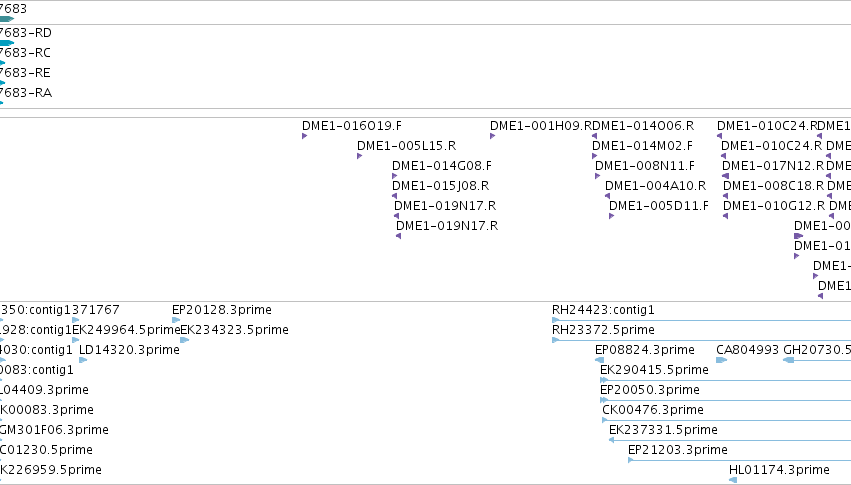Click the DME1-017N12.R feature label
851x485 pixels.
point(773,166)
